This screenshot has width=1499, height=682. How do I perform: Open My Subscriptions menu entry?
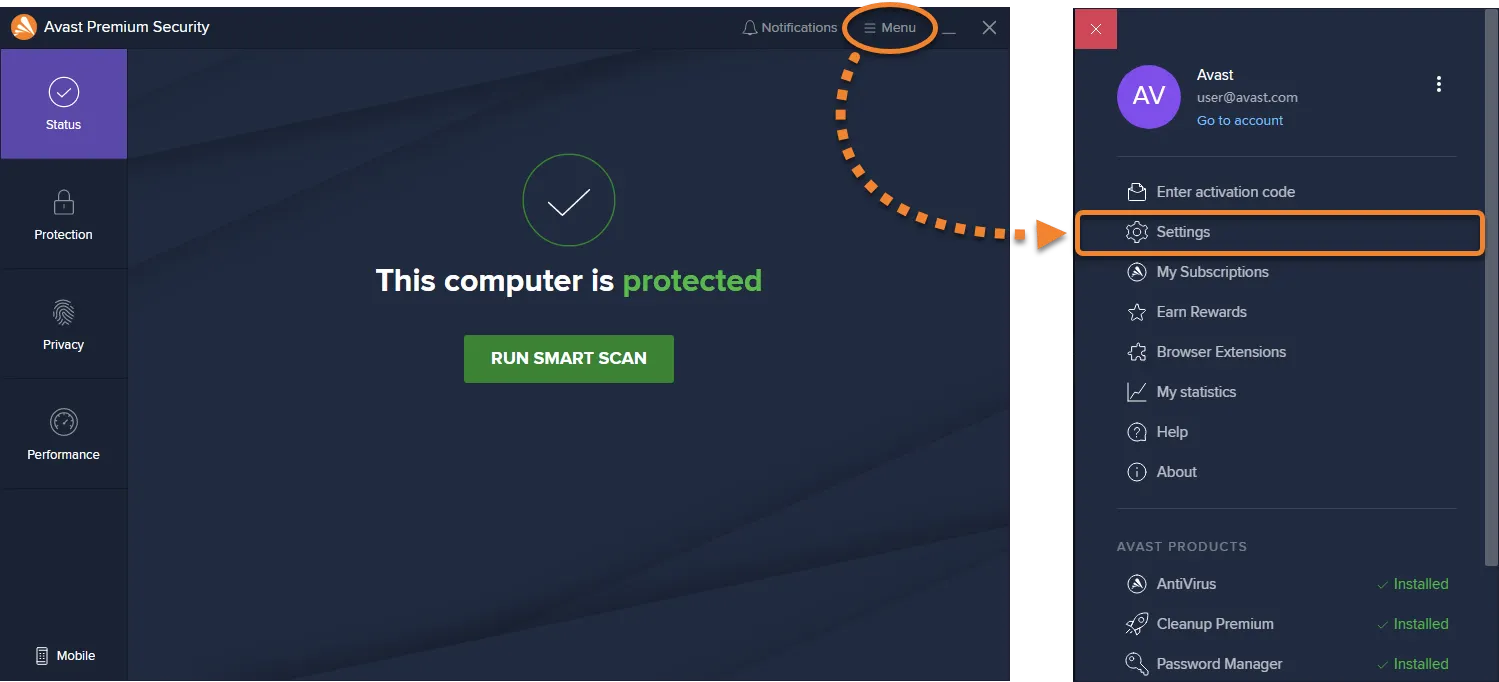1198,272
